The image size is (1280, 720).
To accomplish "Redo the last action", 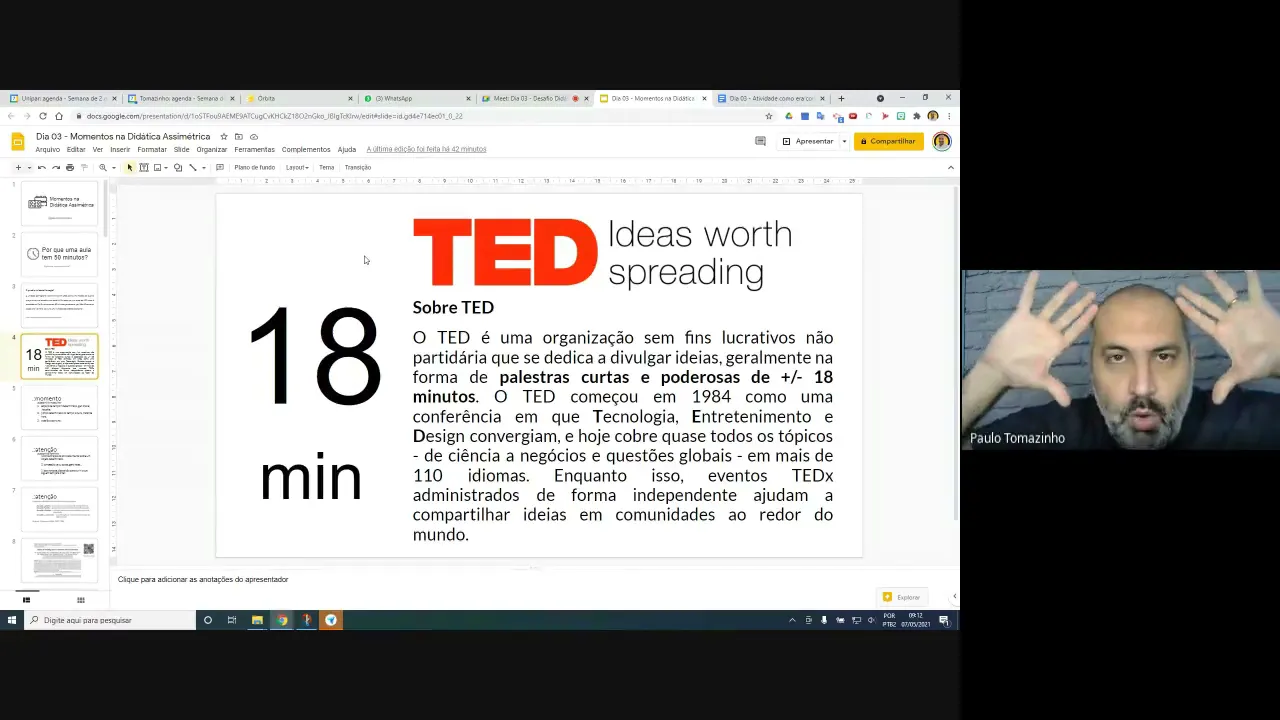I will pos(55,167).
